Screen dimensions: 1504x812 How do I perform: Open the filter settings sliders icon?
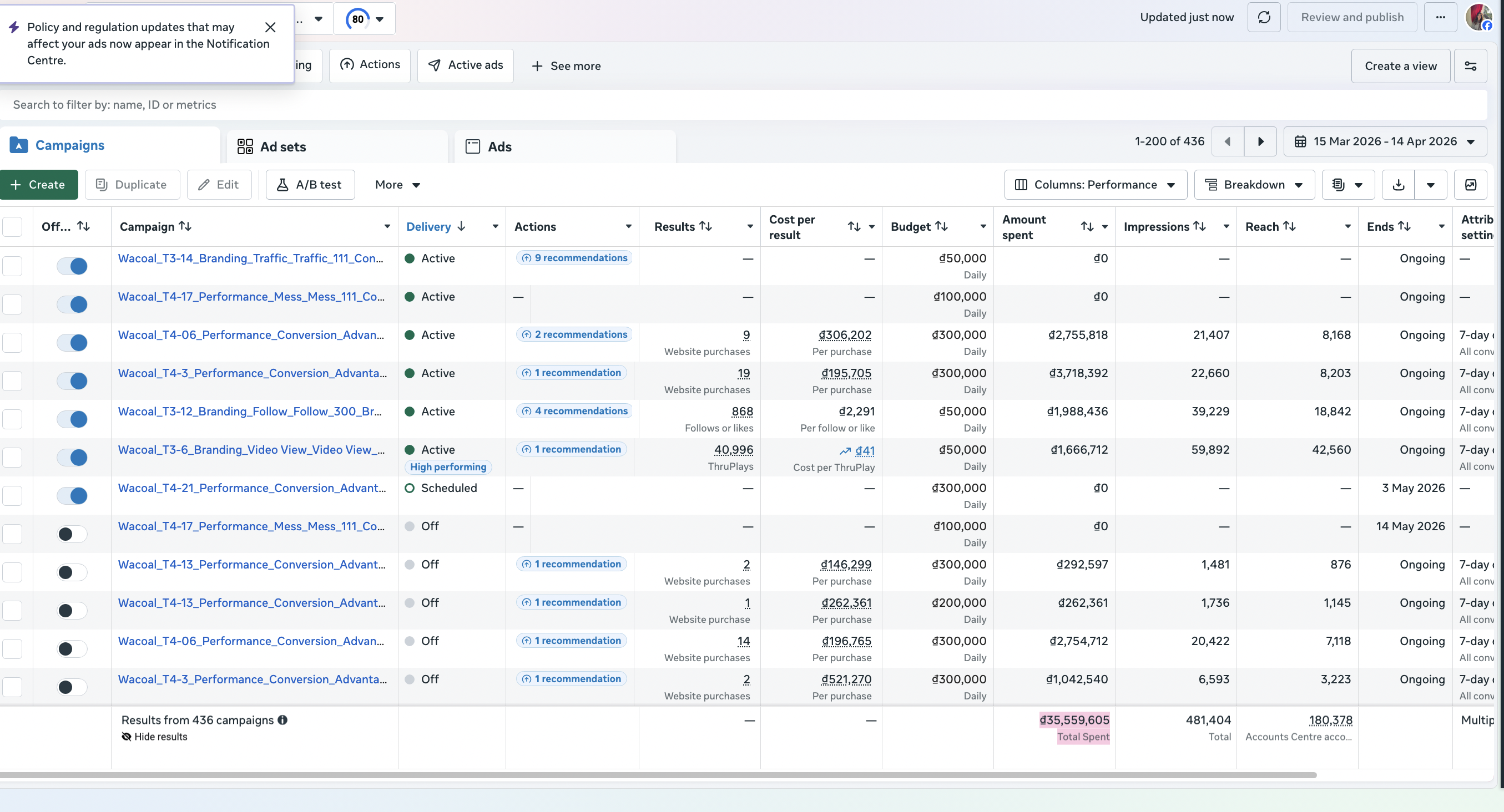[1470, 66]
